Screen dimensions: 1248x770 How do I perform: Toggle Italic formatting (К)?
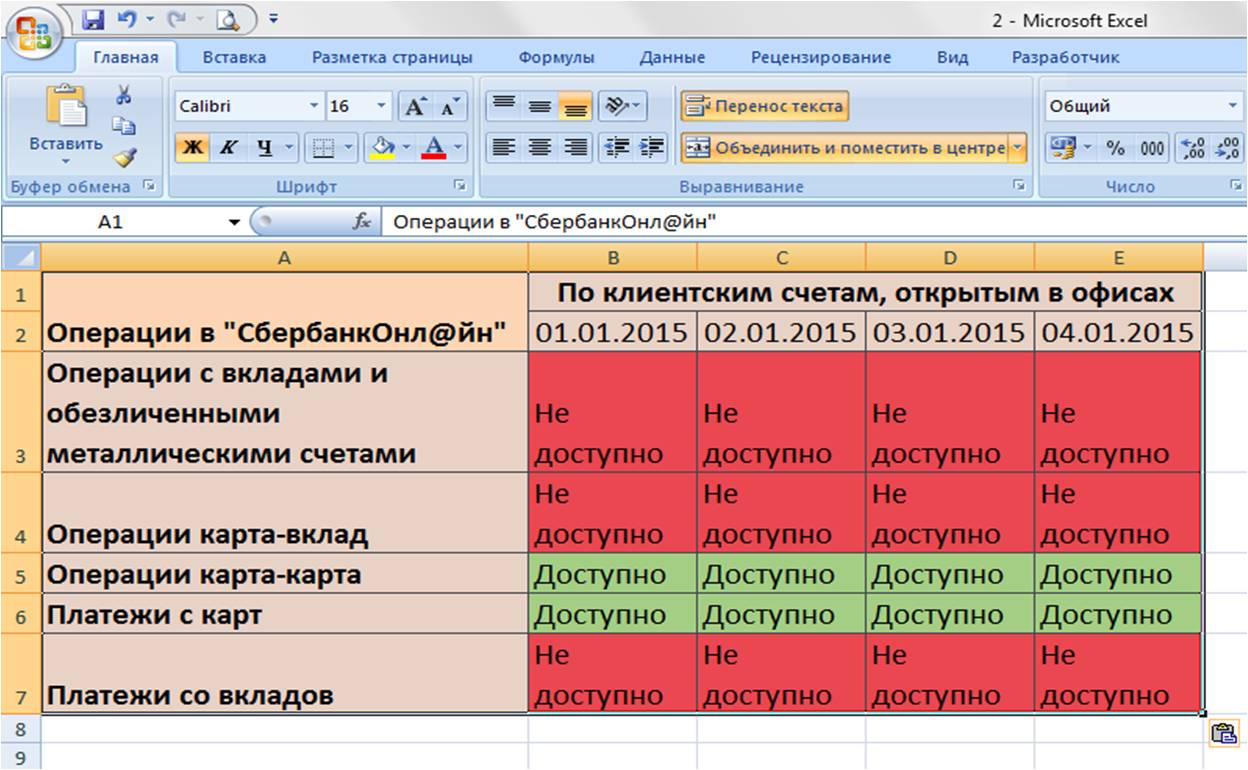(x=227, y=149)
